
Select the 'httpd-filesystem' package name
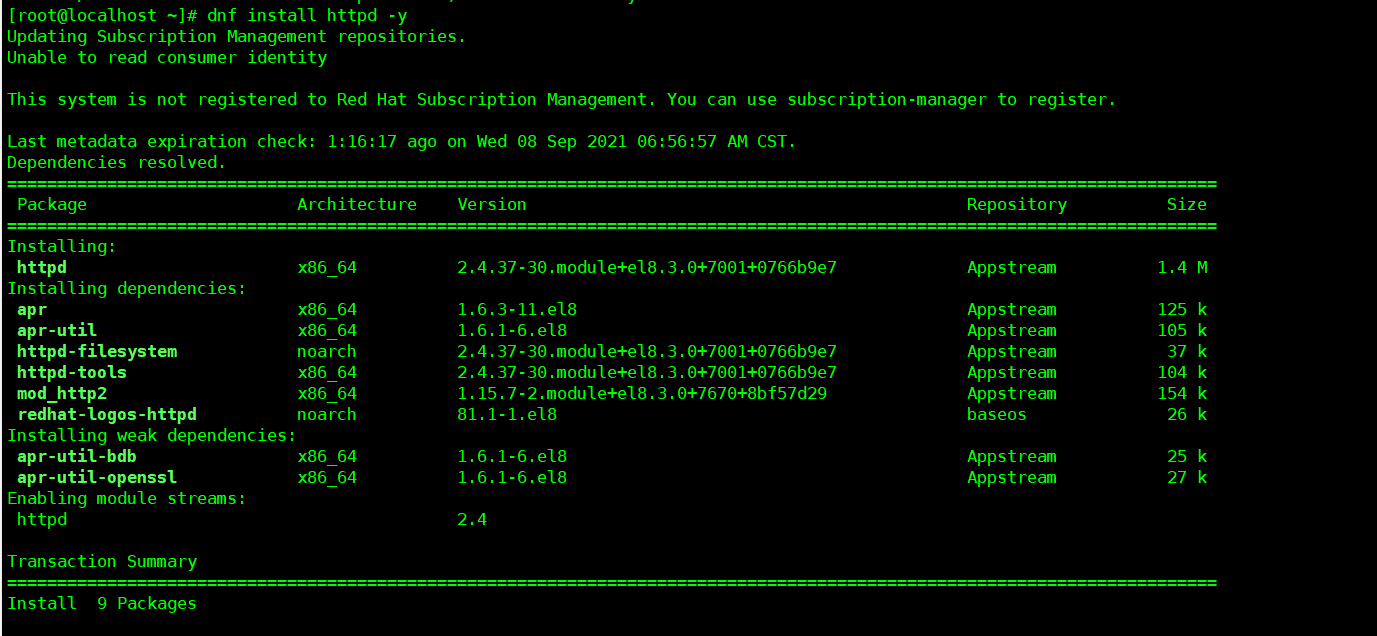tap(97, 352)
